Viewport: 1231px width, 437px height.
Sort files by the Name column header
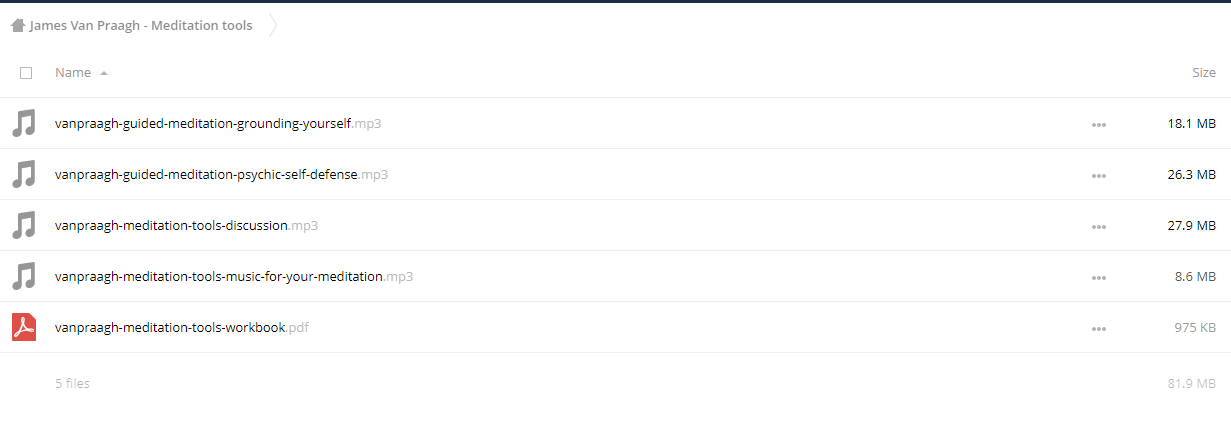73,73
